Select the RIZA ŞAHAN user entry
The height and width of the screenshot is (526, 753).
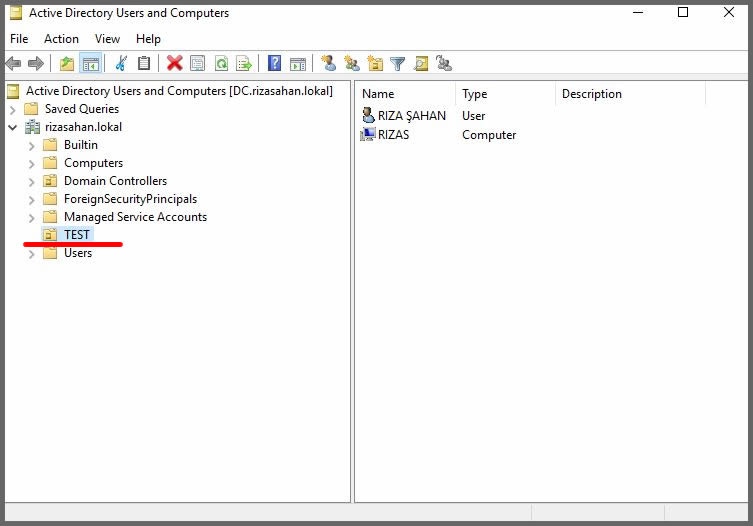[412, 116]
